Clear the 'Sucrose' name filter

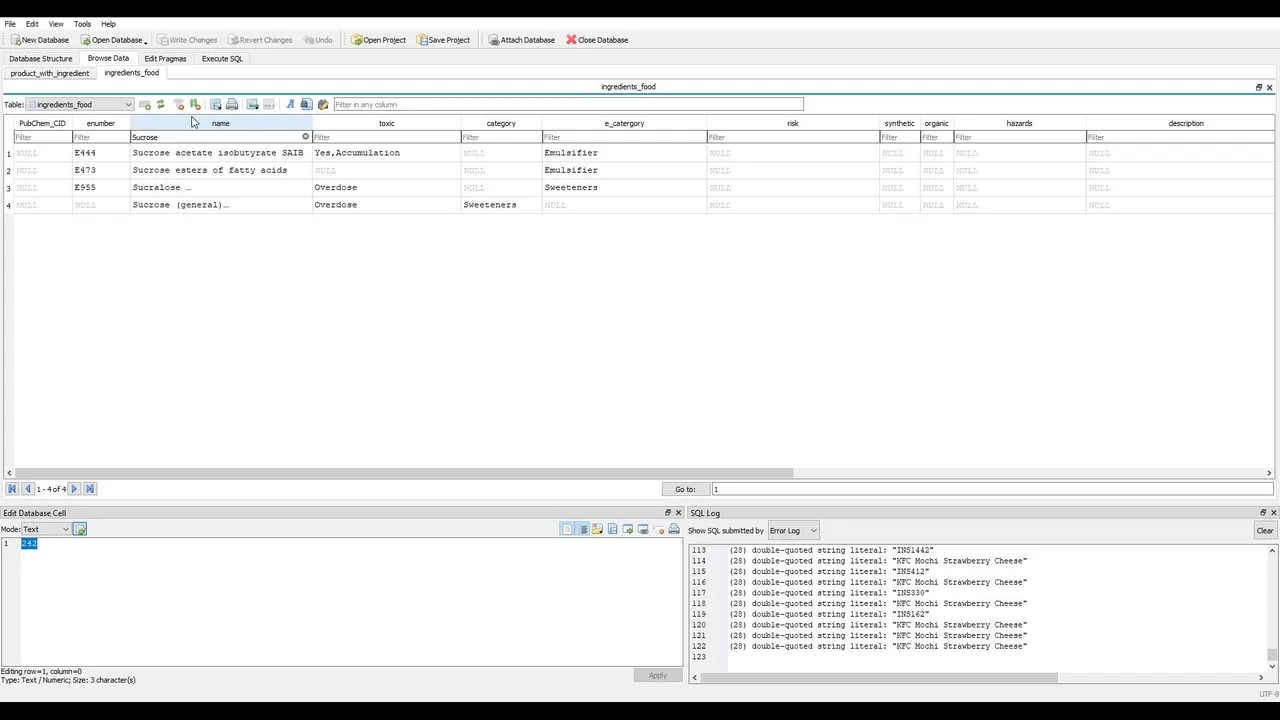pos(305,137)
